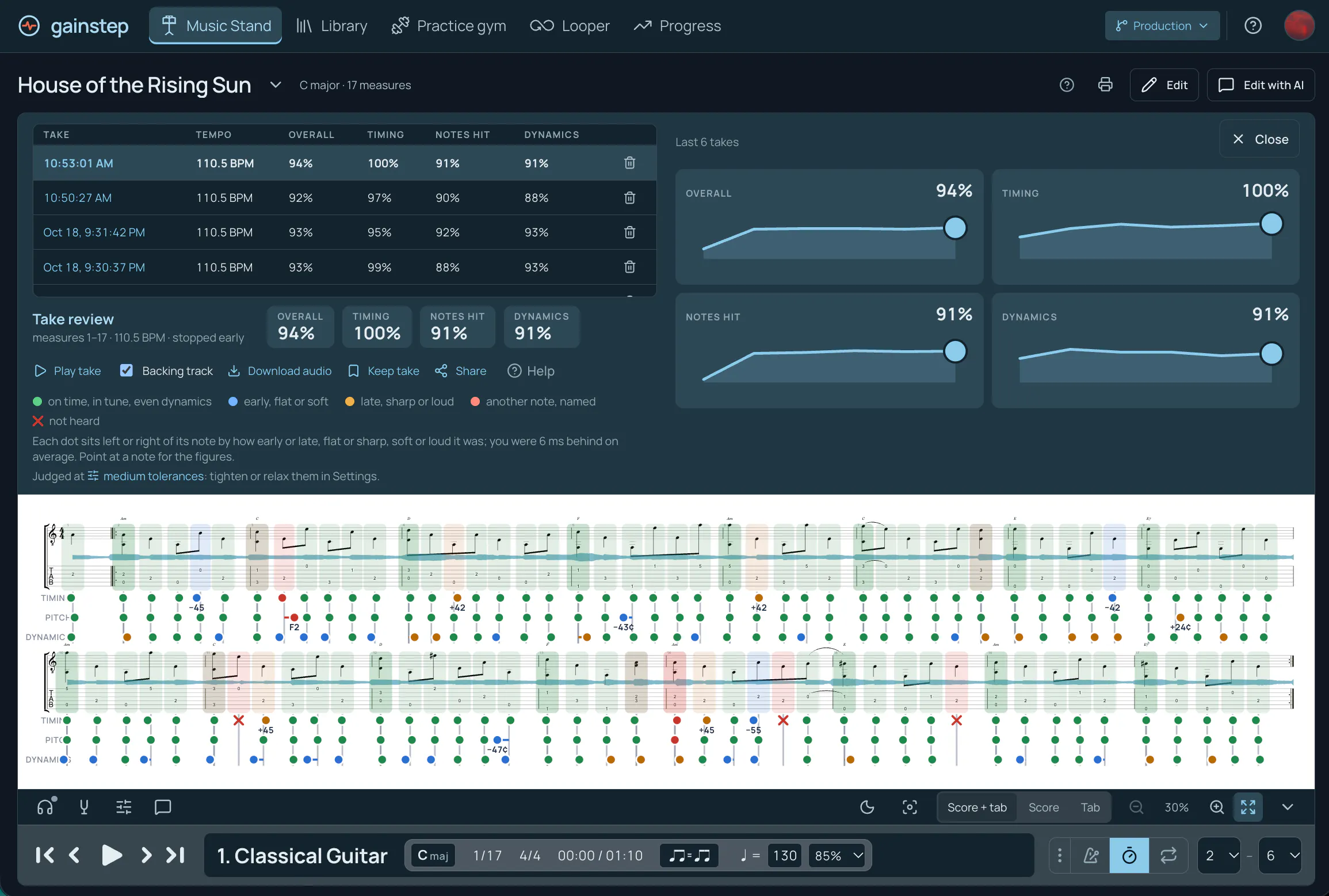Toggle the Backing track checkbox
The width and height of the screenshot is (1329, 896).
pos(127,370)
